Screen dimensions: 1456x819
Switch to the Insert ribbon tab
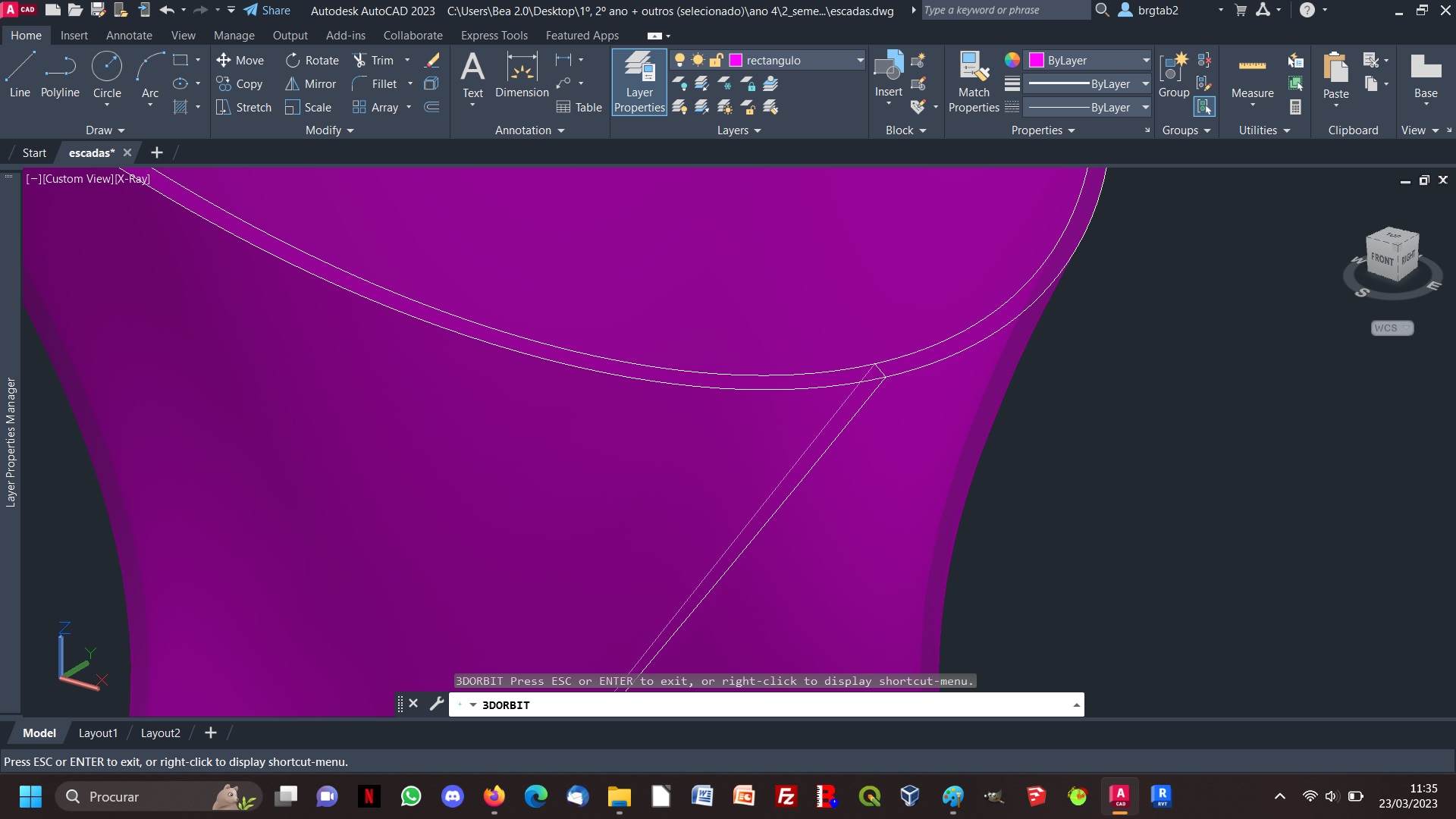(x=74, y=36)
